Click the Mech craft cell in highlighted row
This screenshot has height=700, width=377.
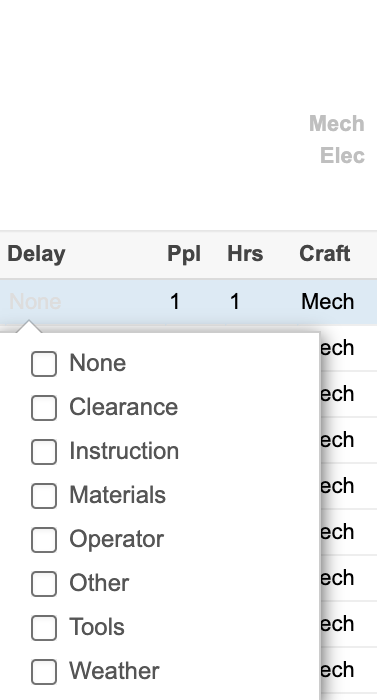328,302
